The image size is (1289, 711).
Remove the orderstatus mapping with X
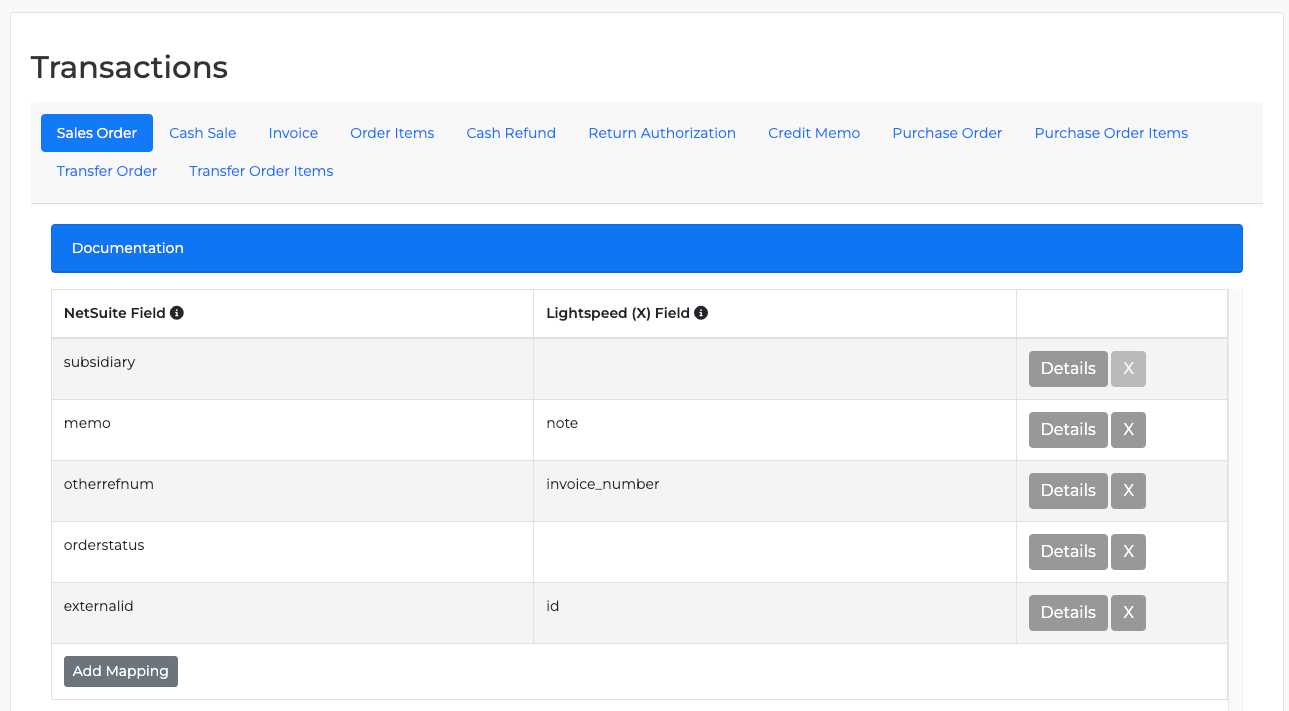click(x=1128, y=552)
